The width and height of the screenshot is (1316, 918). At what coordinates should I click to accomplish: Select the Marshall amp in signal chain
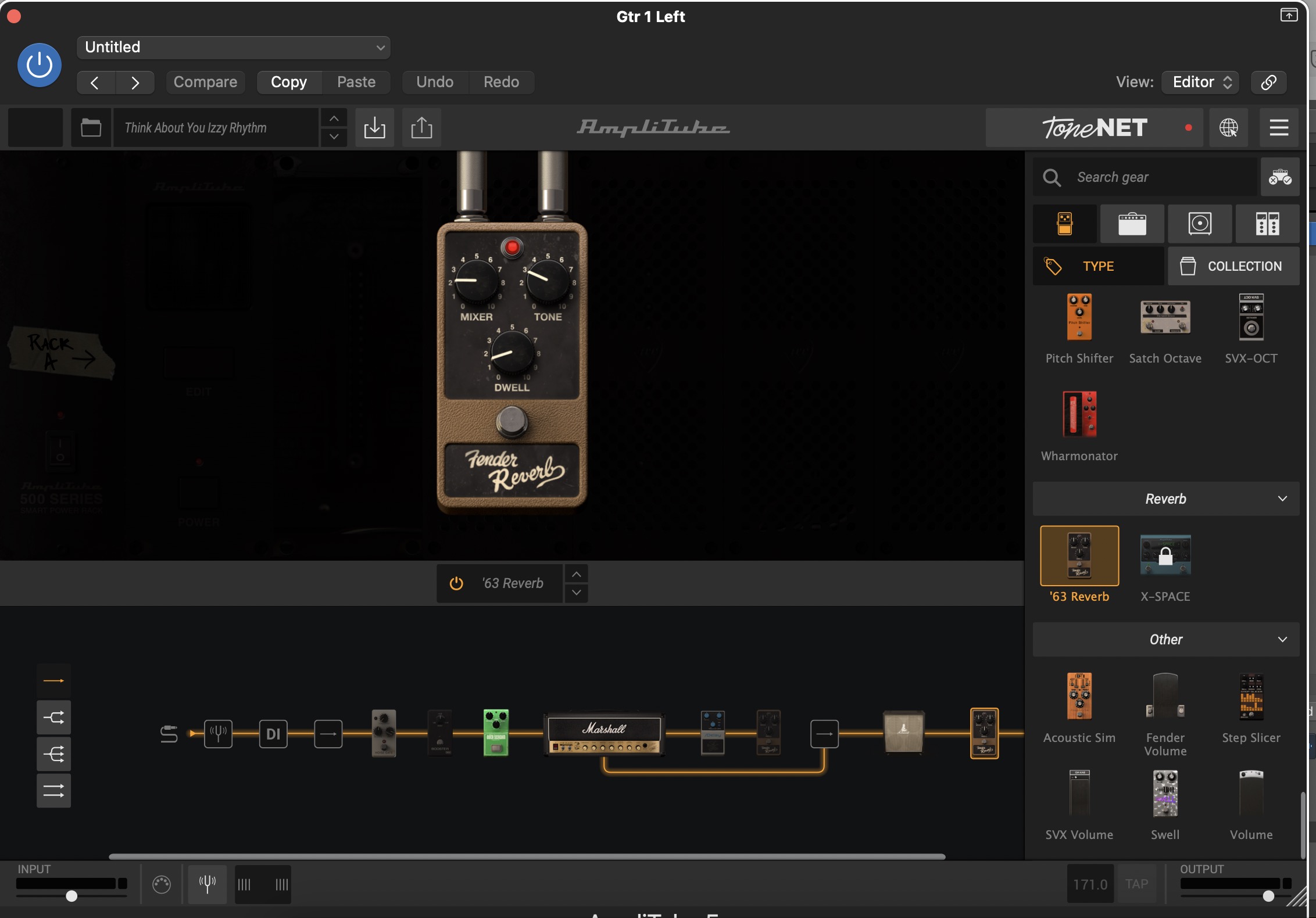pos(605,735)
